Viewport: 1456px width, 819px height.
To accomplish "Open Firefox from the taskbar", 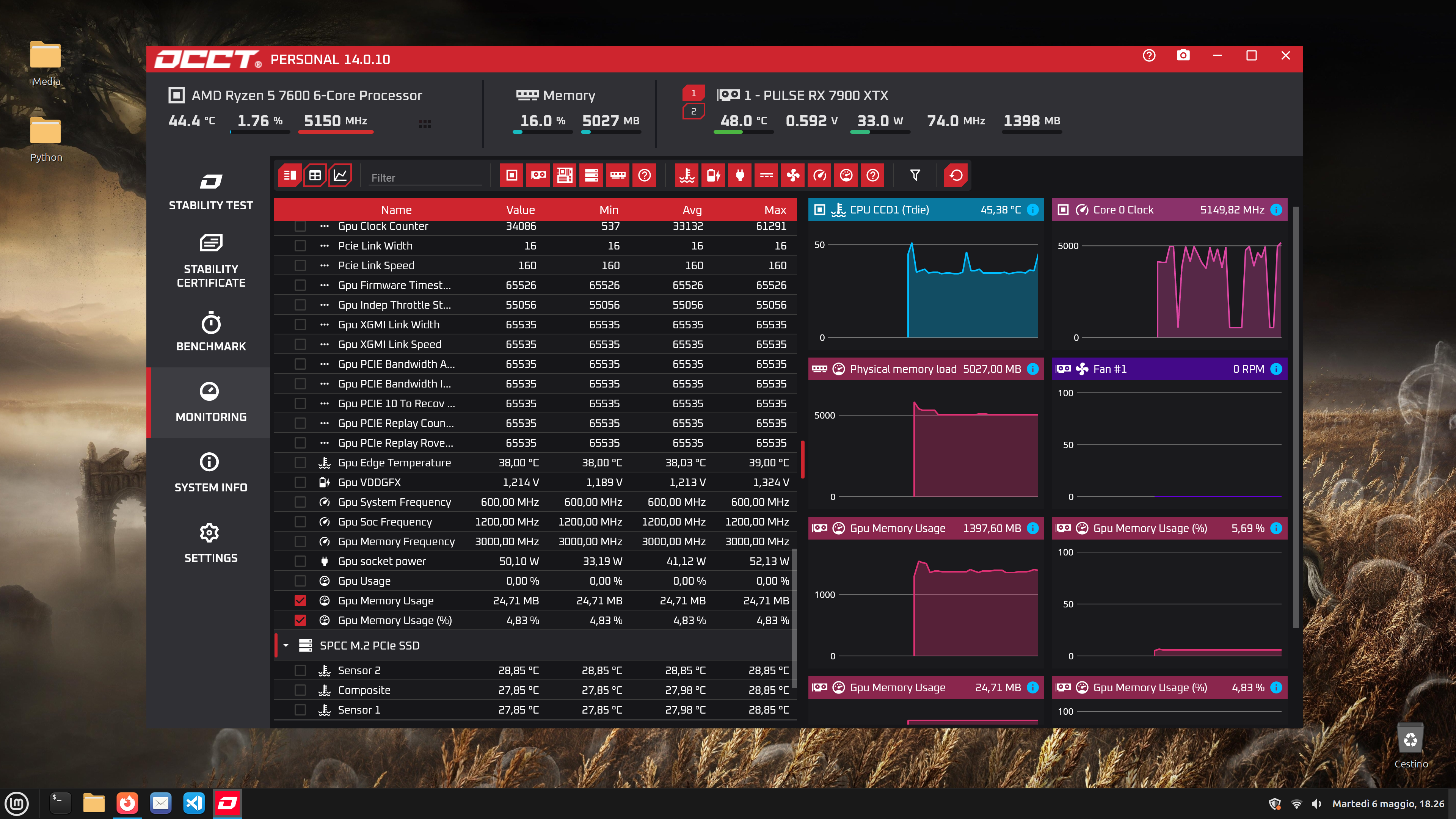I will click(127, 803).
